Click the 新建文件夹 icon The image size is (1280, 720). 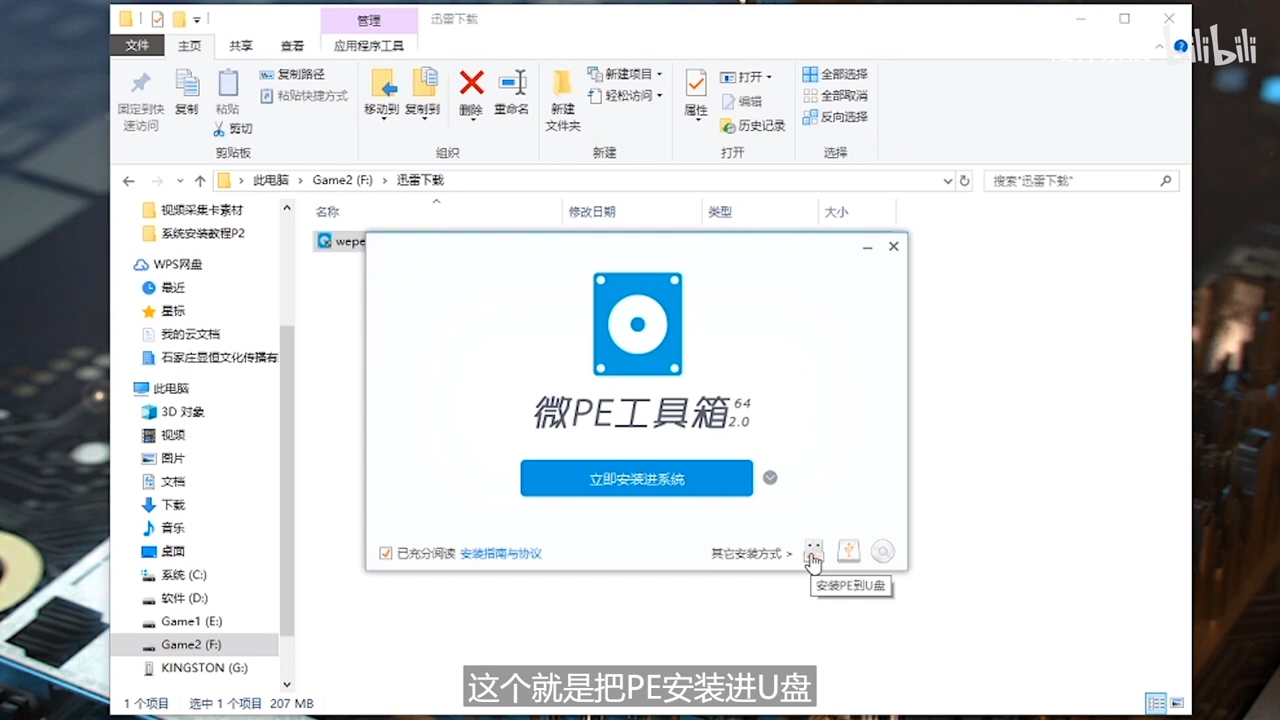coord(563,83)
